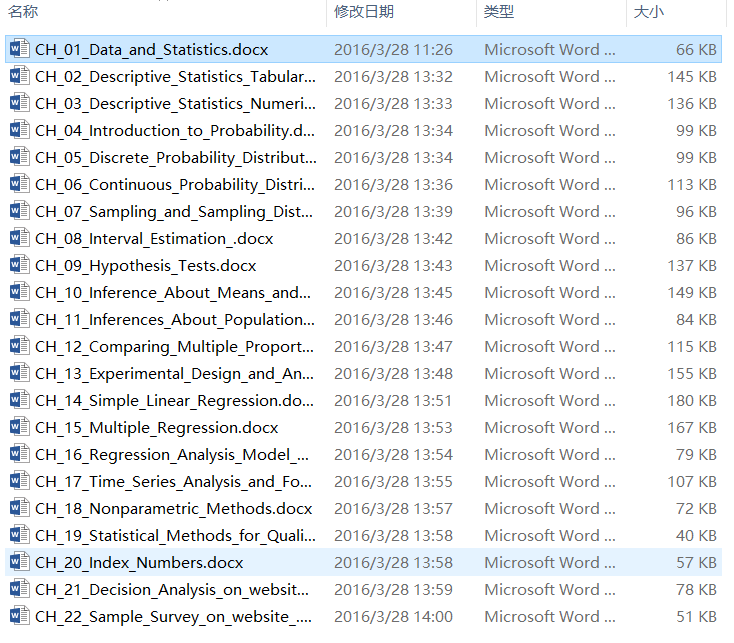Click Word icon of CH_19_Statistical_Methods file
This screenshot has width=734, height=643.
tap(20, 535)
